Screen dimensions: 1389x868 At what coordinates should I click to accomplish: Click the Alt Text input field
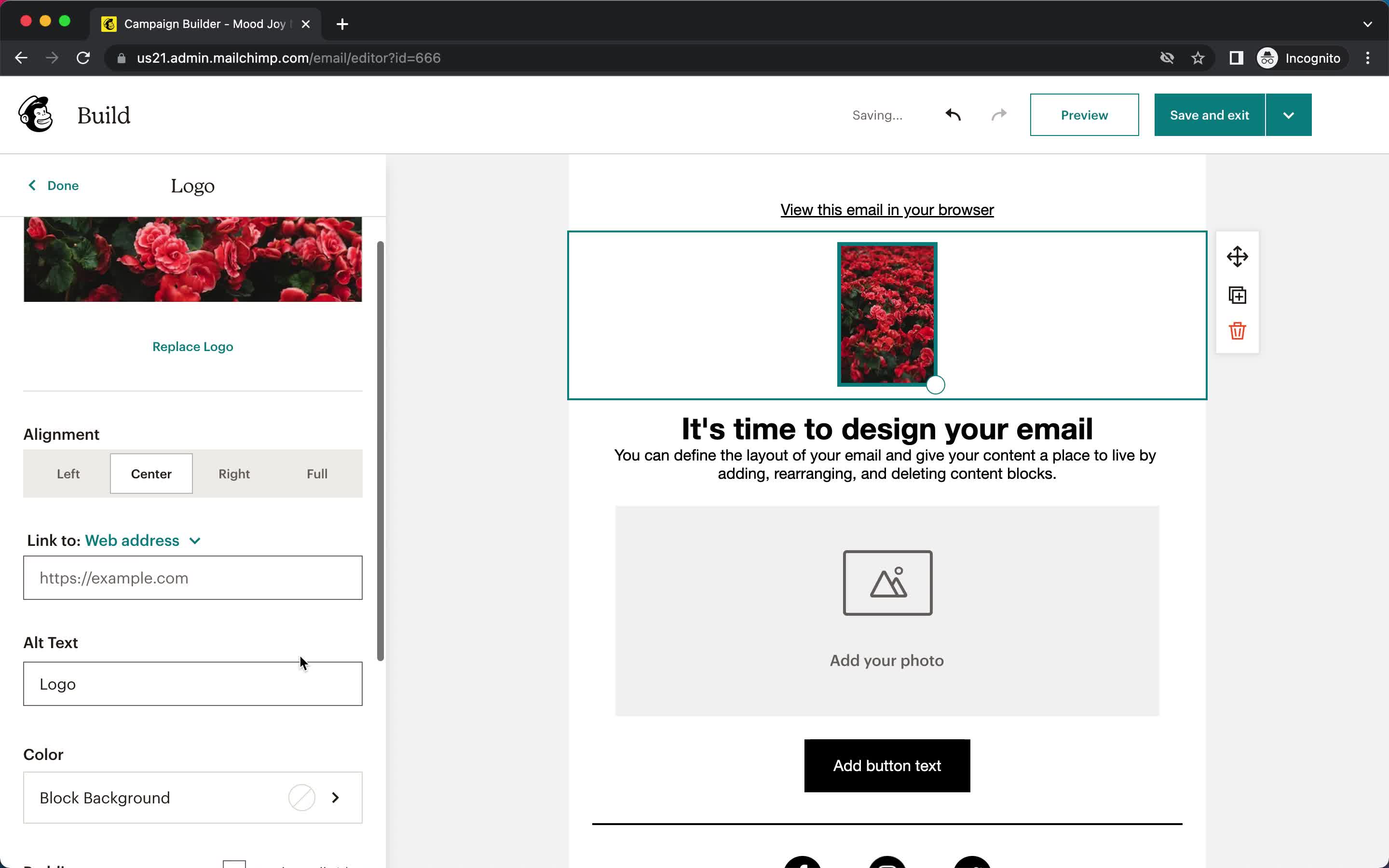[x=193, y=684]
